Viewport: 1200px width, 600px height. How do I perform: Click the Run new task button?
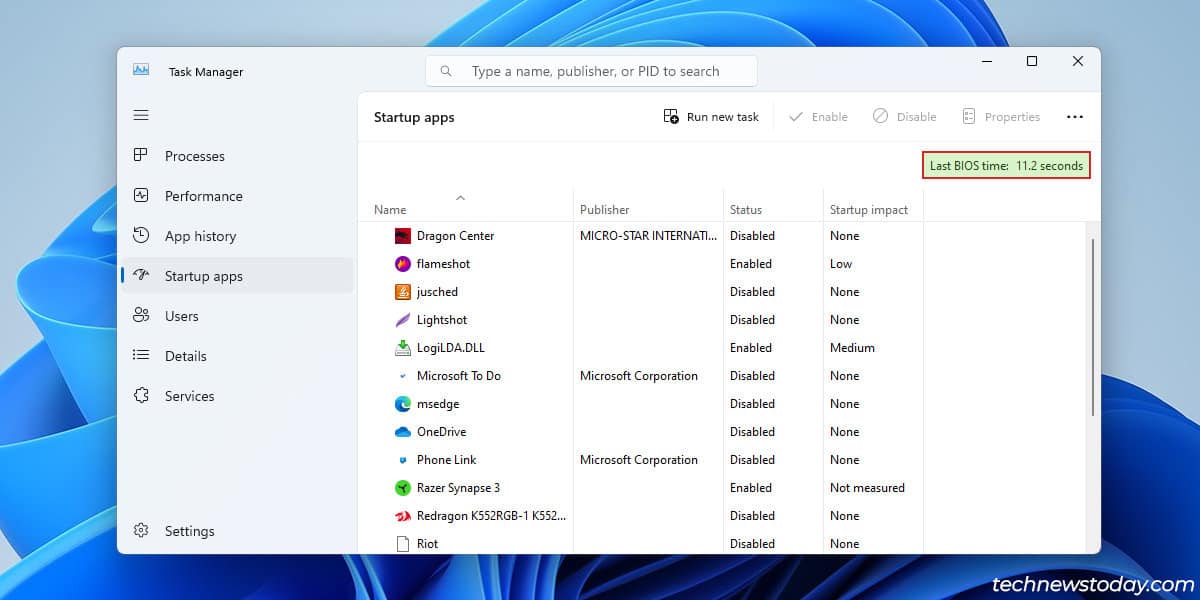[x=710, y=116]
